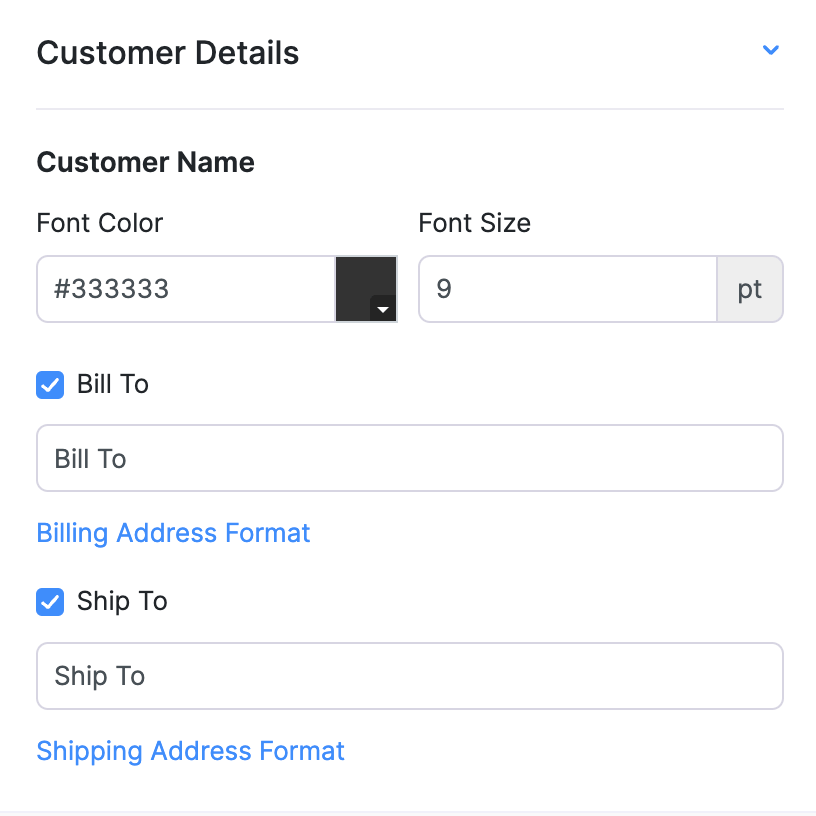Screen dimensions: 816x816
Task: Click the Bill To checkbox label text
Action: [113, 385]
